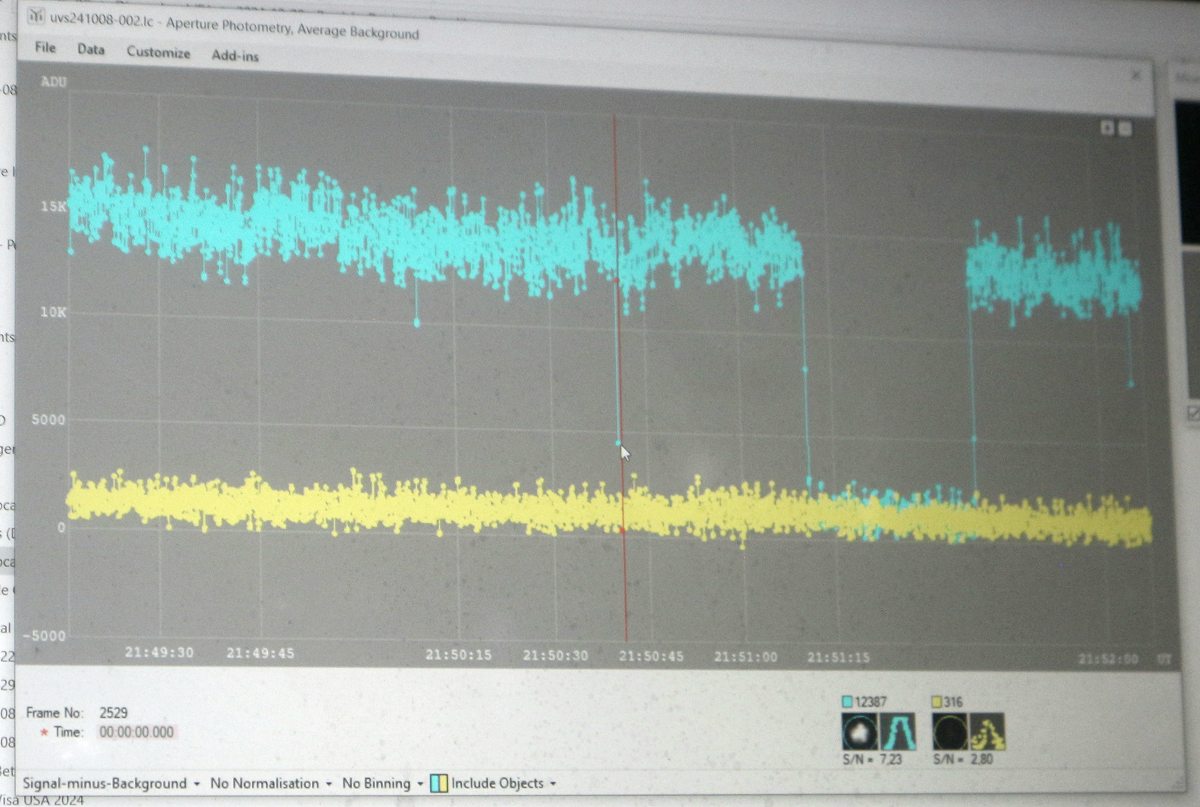1200x807 pixels.
Task: Expand the No Normalisation dropdown
Action: point(271,783)
